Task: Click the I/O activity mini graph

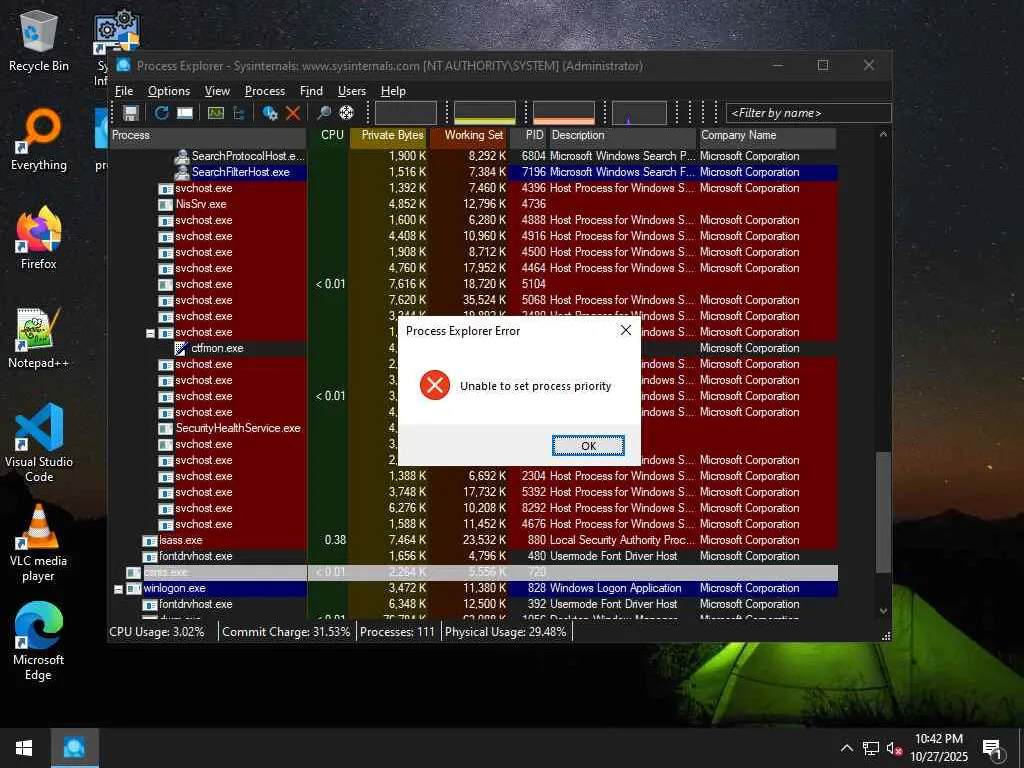Action: tap(639, 113)
